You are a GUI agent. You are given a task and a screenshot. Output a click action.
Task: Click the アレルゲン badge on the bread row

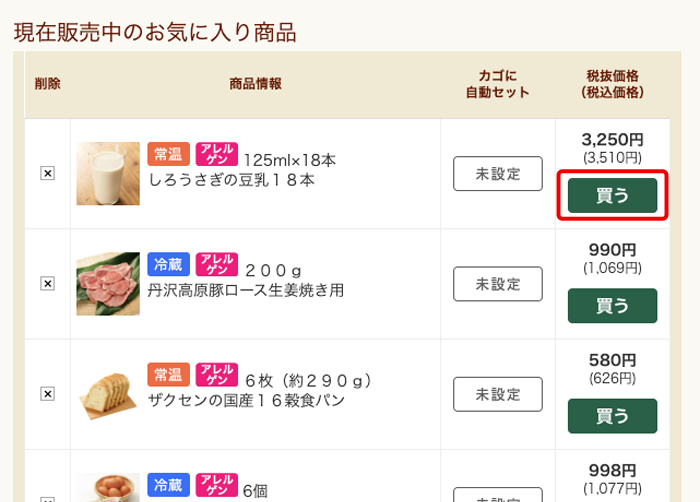pos(216,374)
